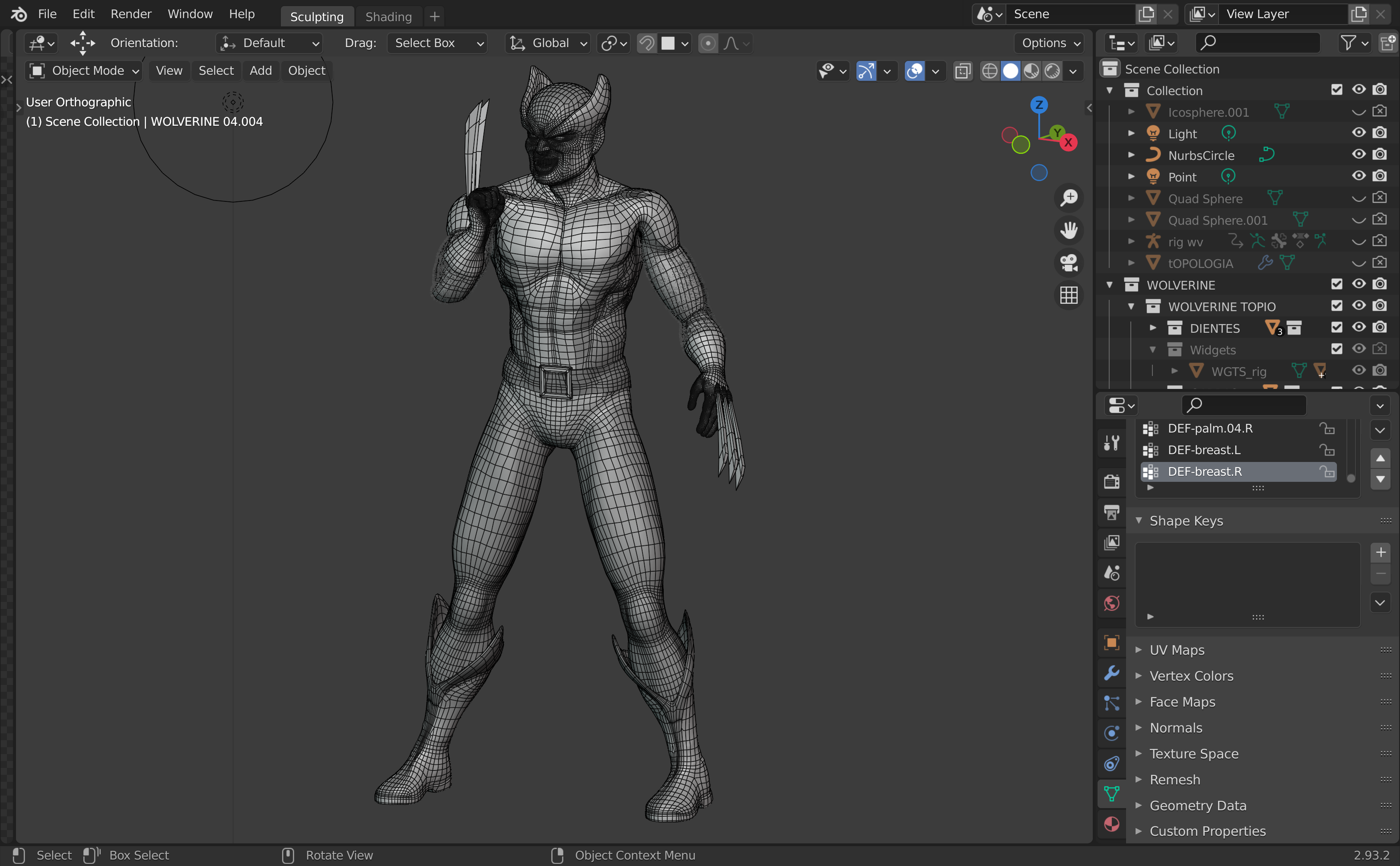Toggle camera view icon

[1069, 263]
